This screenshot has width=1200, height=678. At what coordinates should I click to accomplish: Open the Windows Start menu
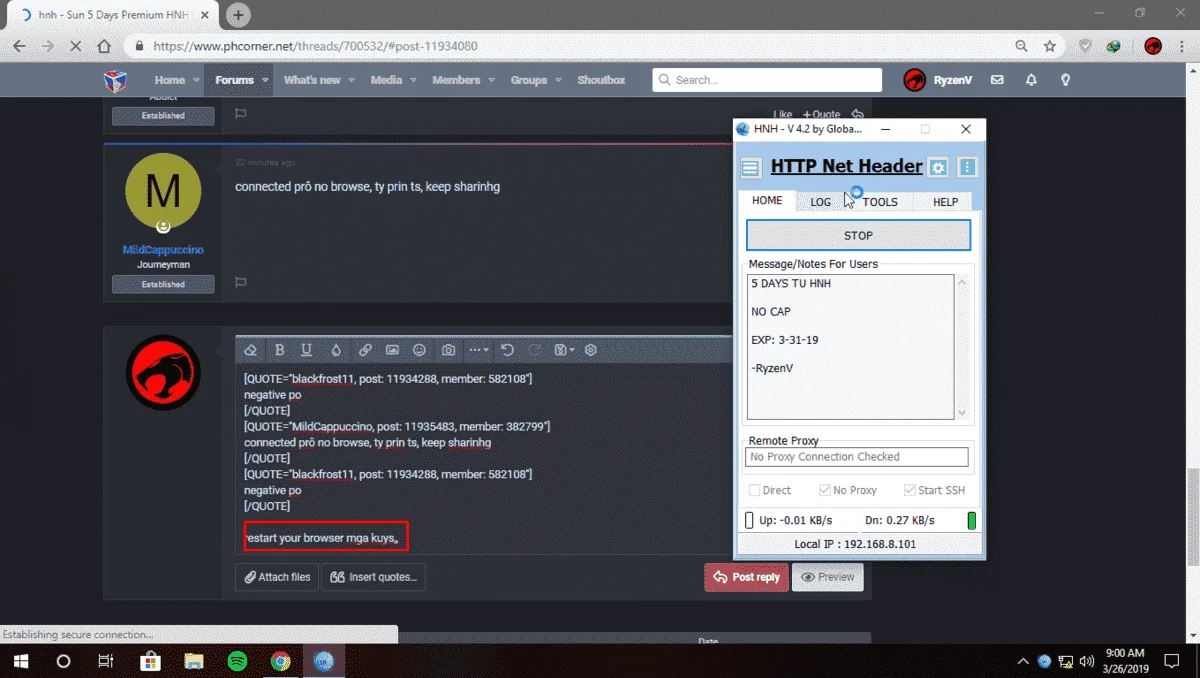(x=21, y=661)
